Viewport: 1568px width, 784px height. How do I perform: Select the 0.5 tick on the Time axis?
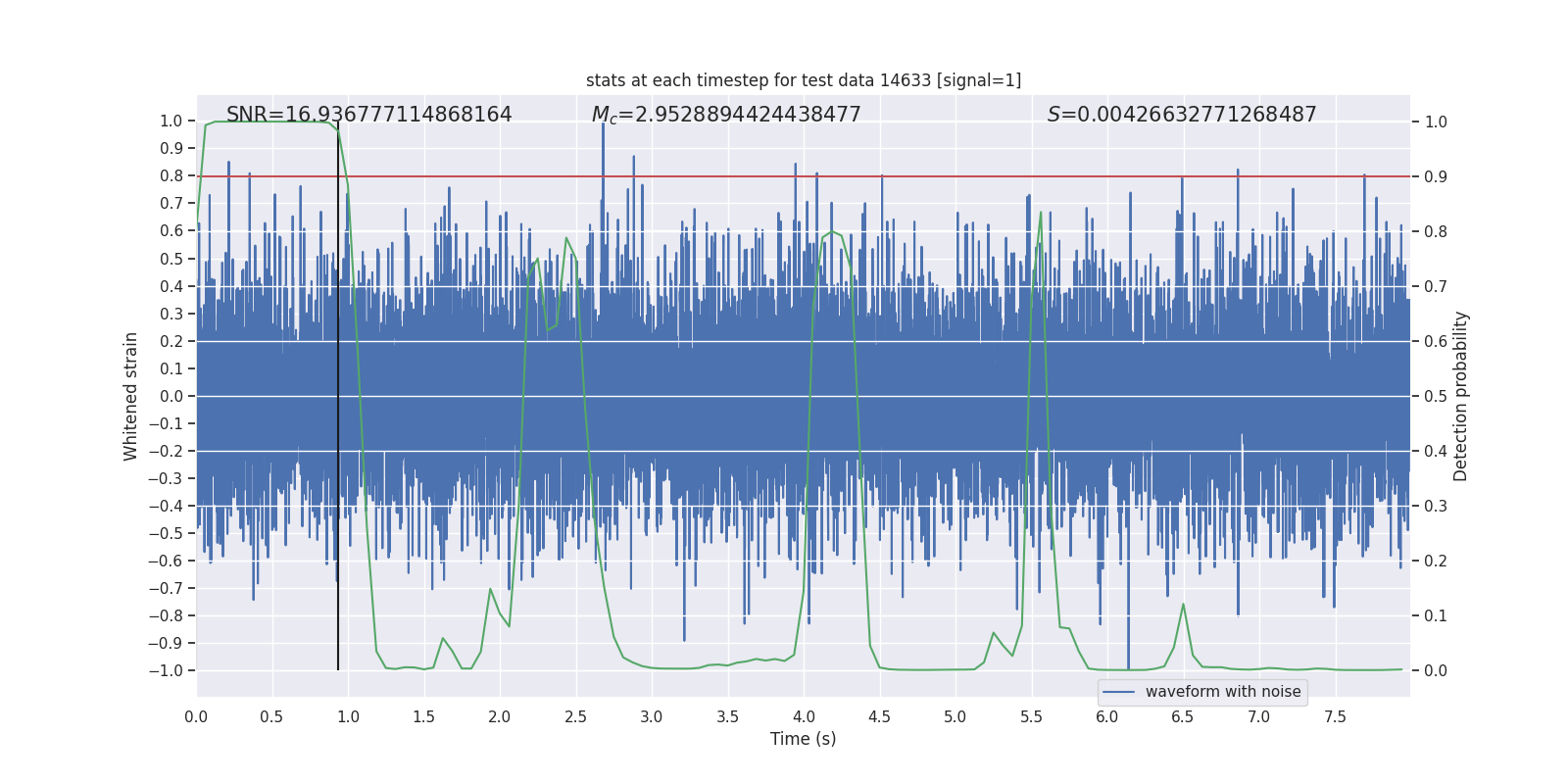271,716
